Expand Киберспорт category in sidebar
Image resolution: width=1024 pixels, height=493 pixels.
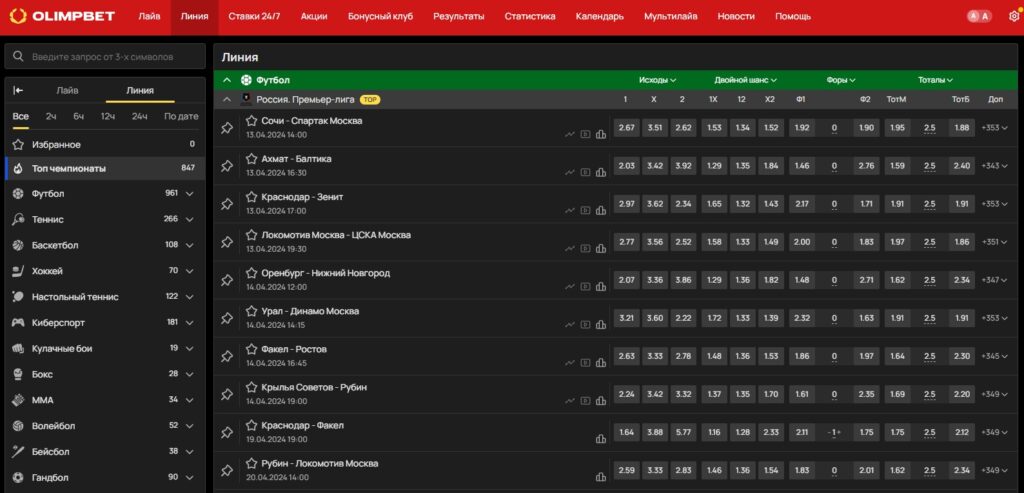[190, 323]
